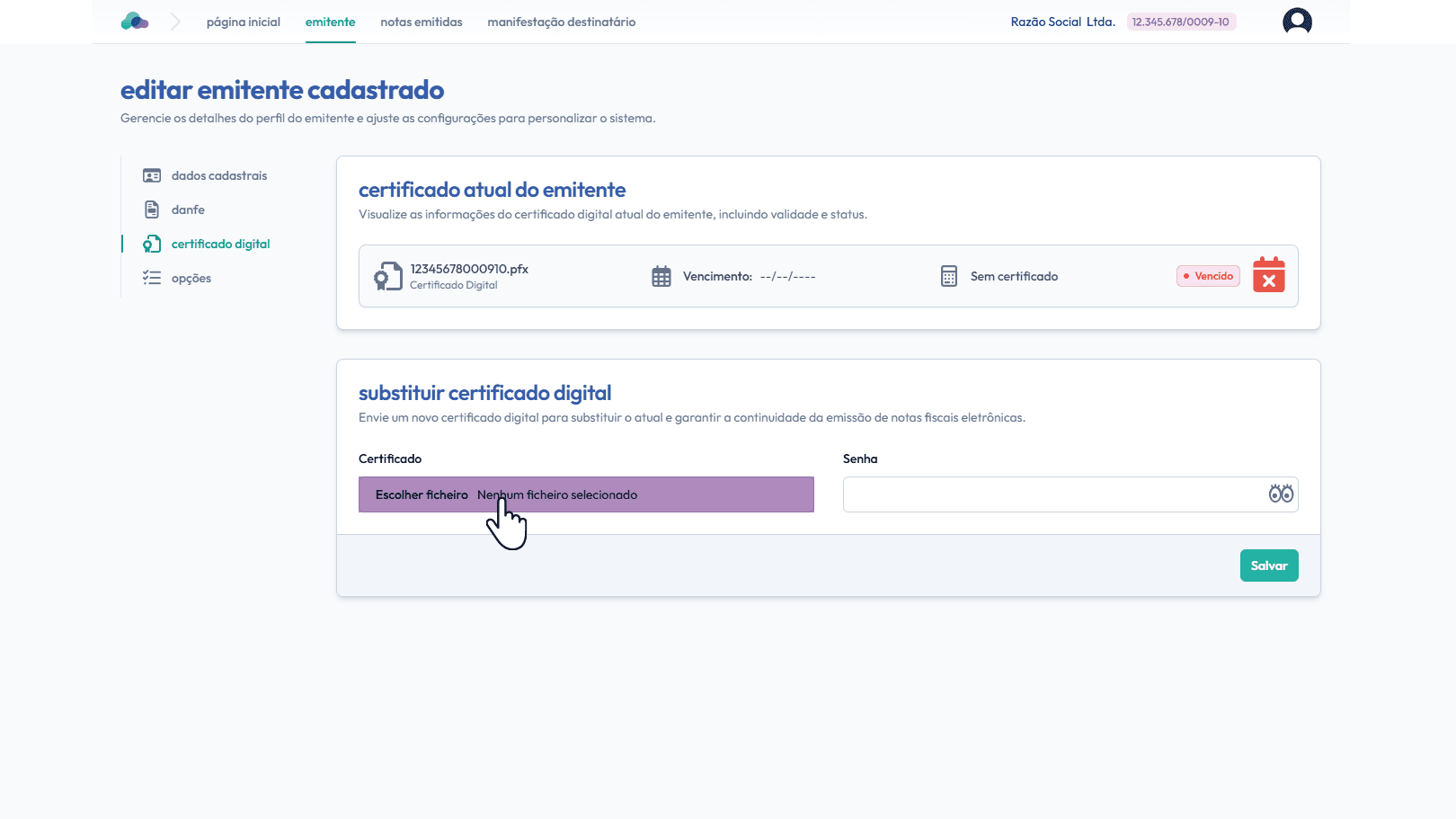
Task: Click the danfe document icon
Action: pos(152,209)
